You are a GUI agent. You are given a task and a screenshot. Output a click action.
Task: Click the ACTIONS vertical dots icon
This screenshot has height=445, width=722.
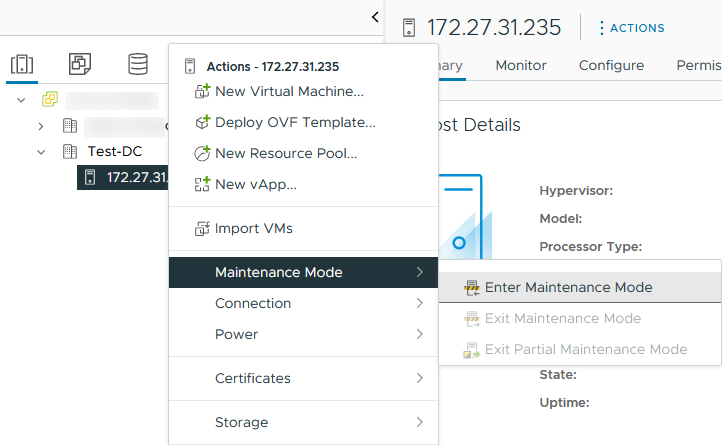601,28
